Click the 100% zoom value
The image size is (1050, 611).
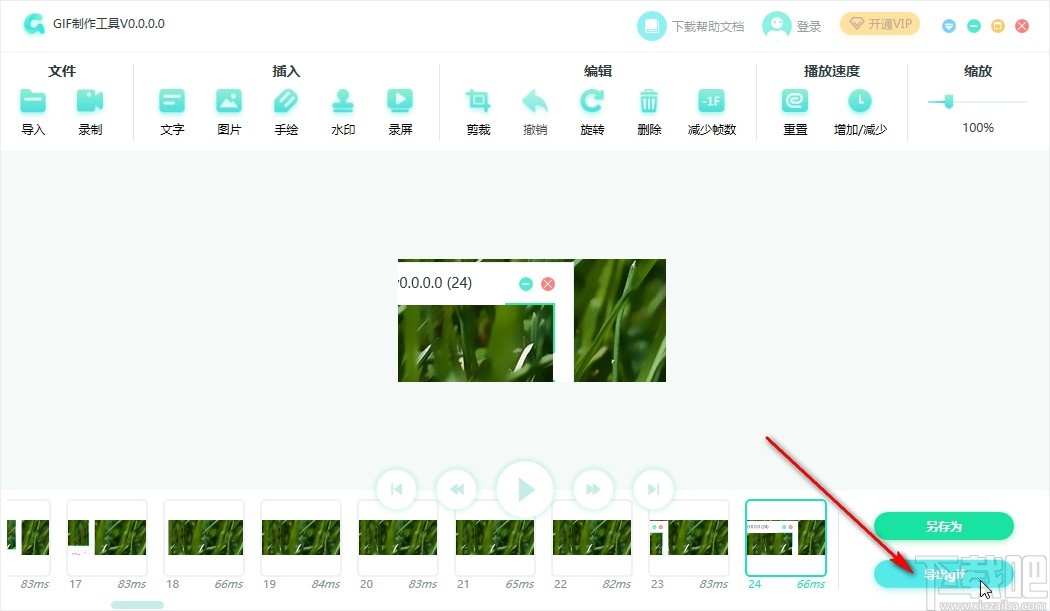pos(978,127)
